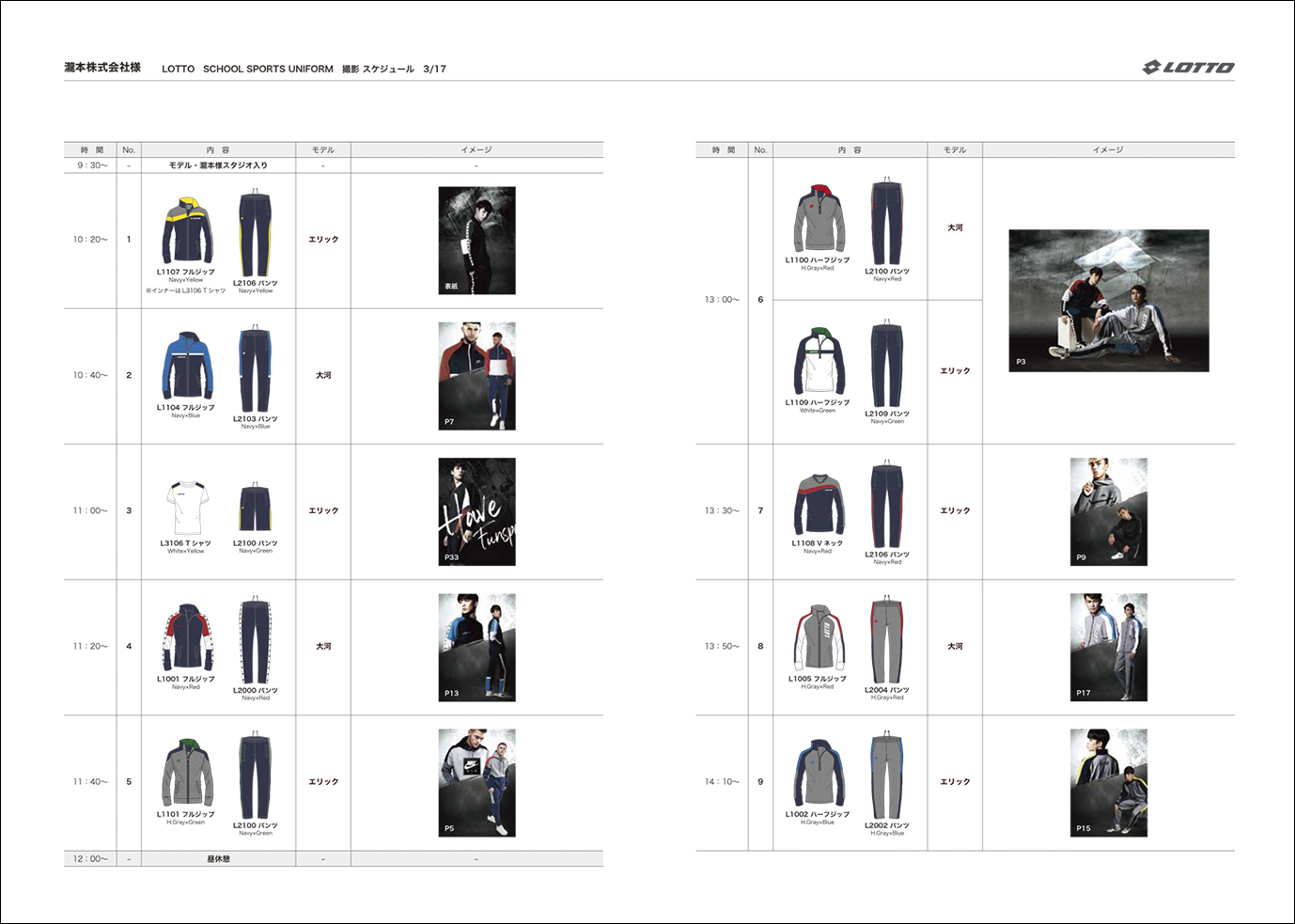The height and width of the screenshot is (924, 1295).
Task: Select the 'L1100 ハーフジップ' label
Action: [x=818, y=260]
